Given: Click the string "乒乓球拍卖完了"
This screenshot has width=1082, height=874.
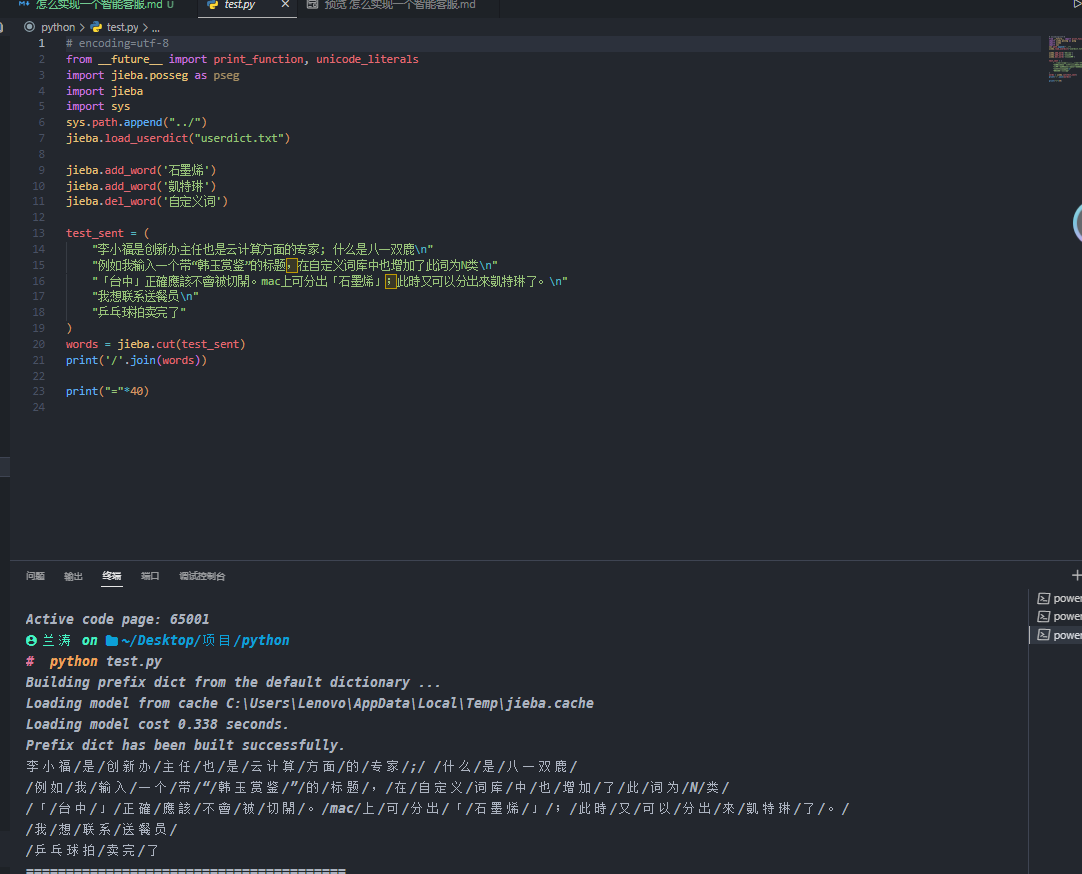Looking at the screenshot, I should click(139, 312).
